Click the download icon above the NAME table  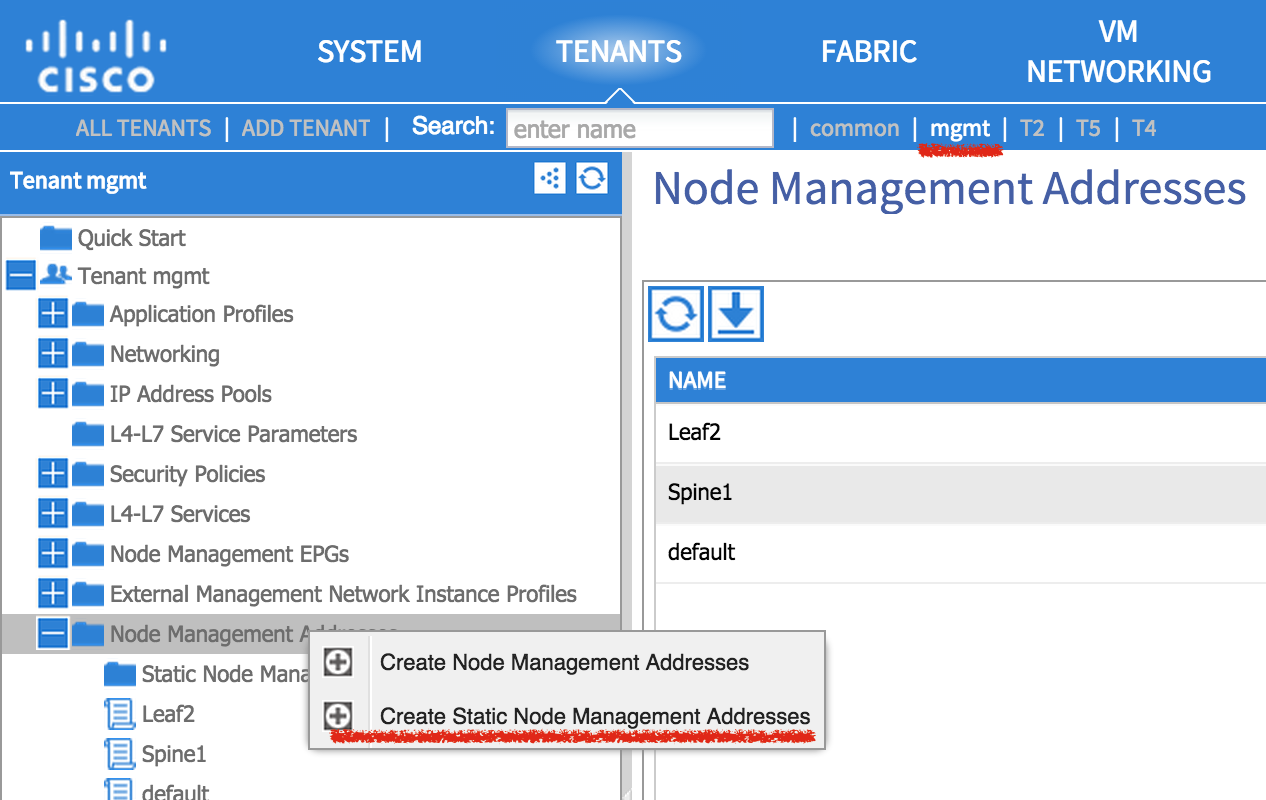tap(736, 314)
